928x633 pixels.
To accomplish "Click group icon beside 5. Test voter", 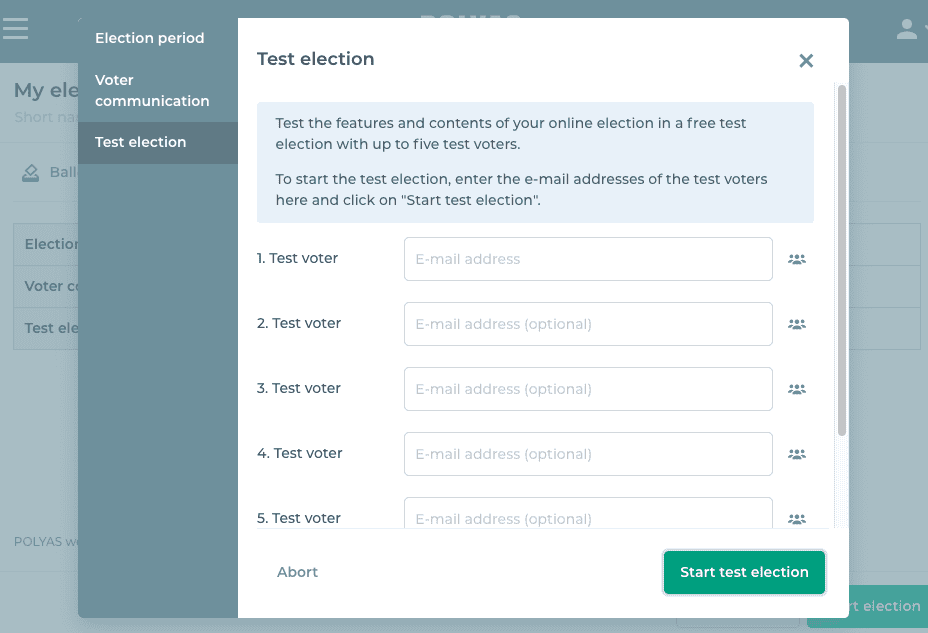I will pyautogui.click(x=796, y=519).
